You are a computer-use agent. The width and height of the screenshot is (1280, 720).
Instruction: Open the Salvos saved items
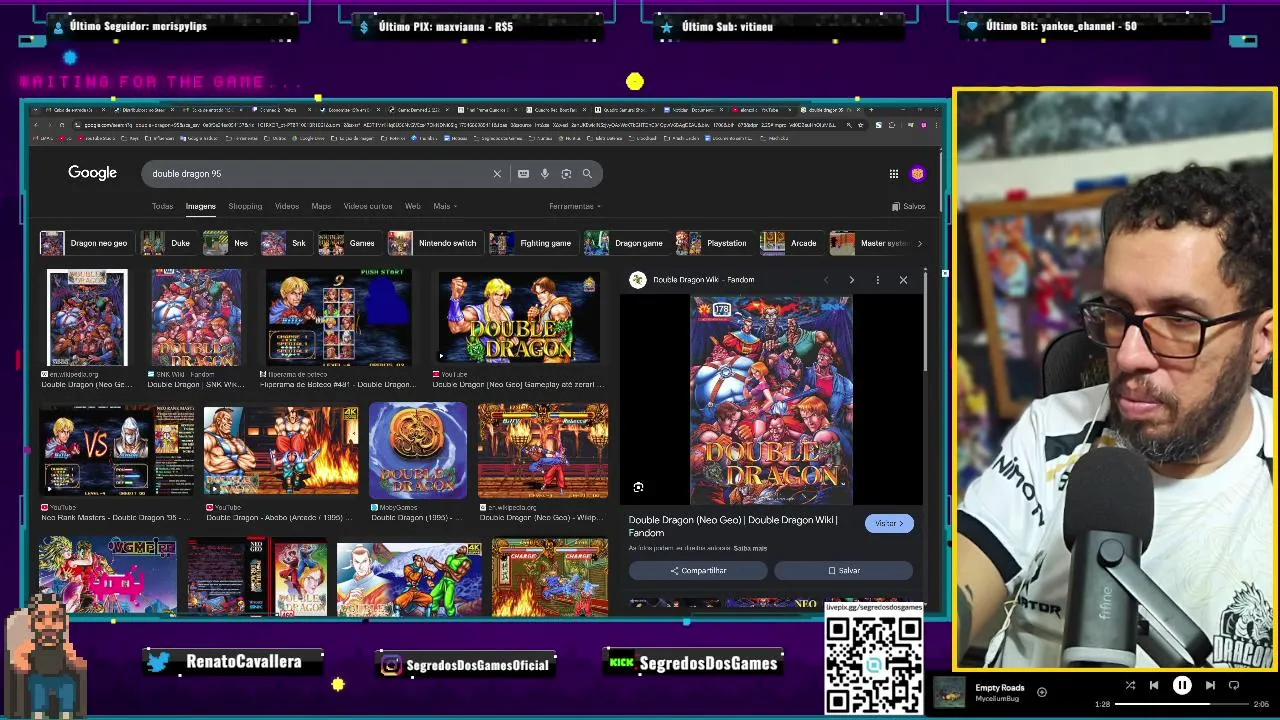coord(909,206)
